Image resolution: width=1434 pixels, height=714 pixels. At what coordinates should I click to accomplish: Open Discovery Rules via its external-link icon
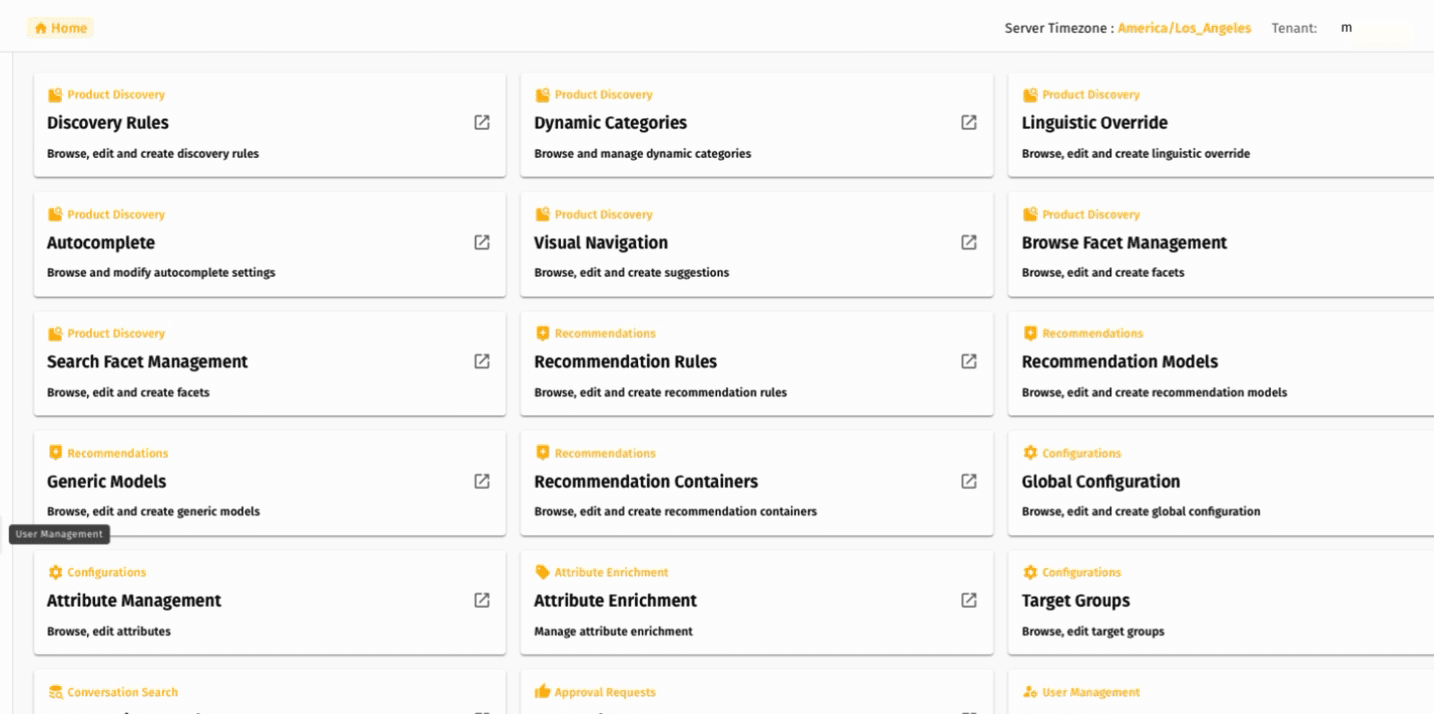pyautogui.click(x=482, y=122)
